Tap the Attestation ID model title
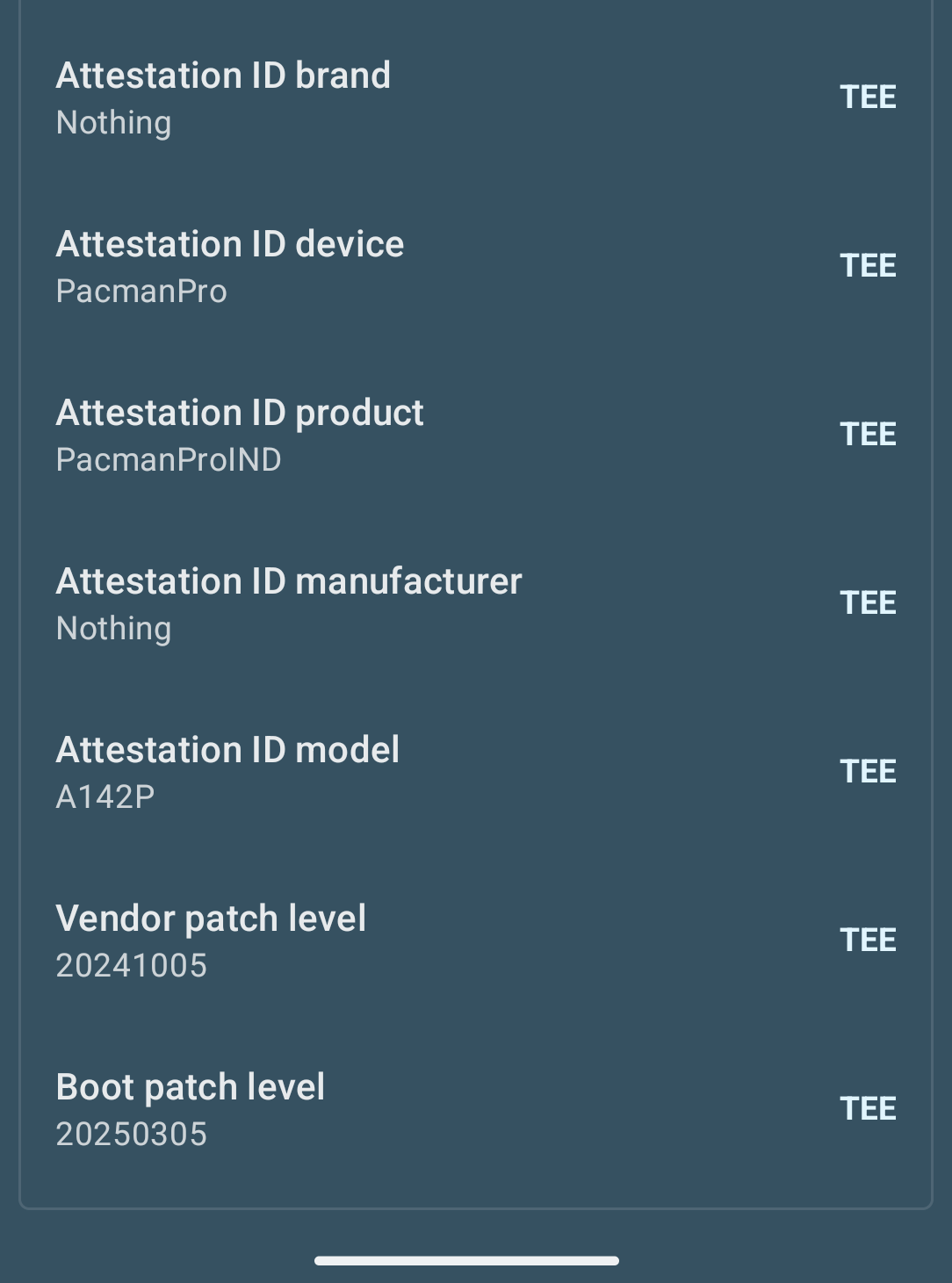Screen dimensions: 952x1283 [x=227, y=751]
